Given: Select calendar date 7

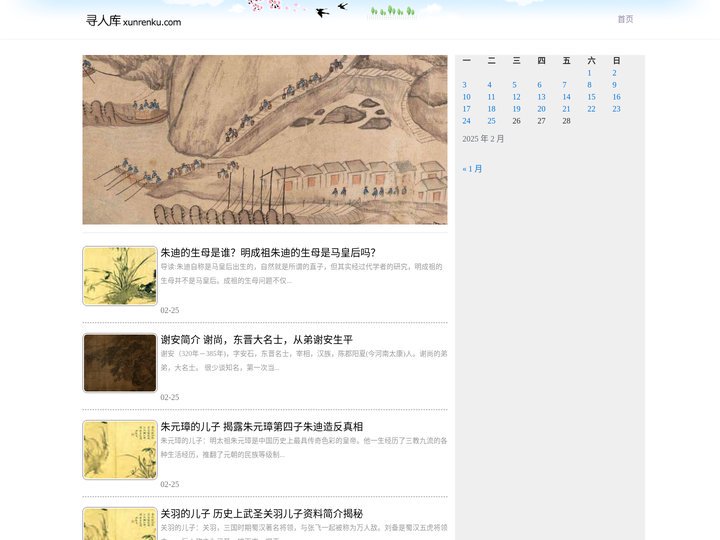Looking at the screenshot, I should [x=564, y=85].
